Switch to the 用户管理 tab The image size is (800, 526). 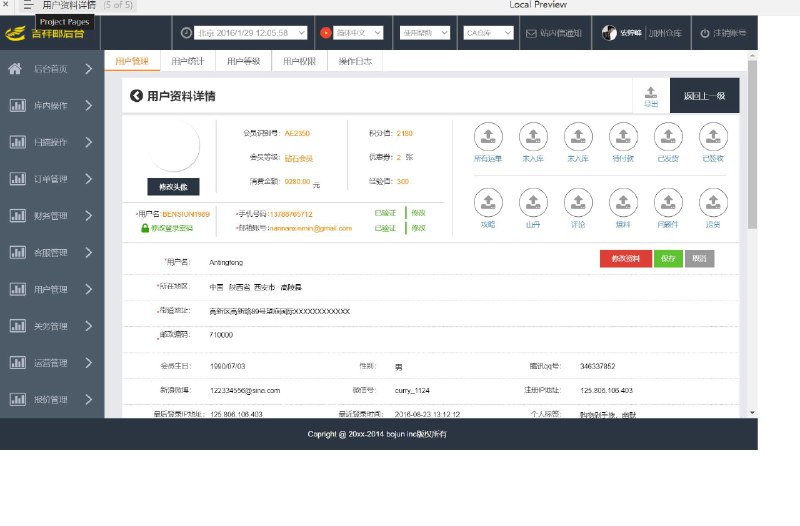(132, 61)
